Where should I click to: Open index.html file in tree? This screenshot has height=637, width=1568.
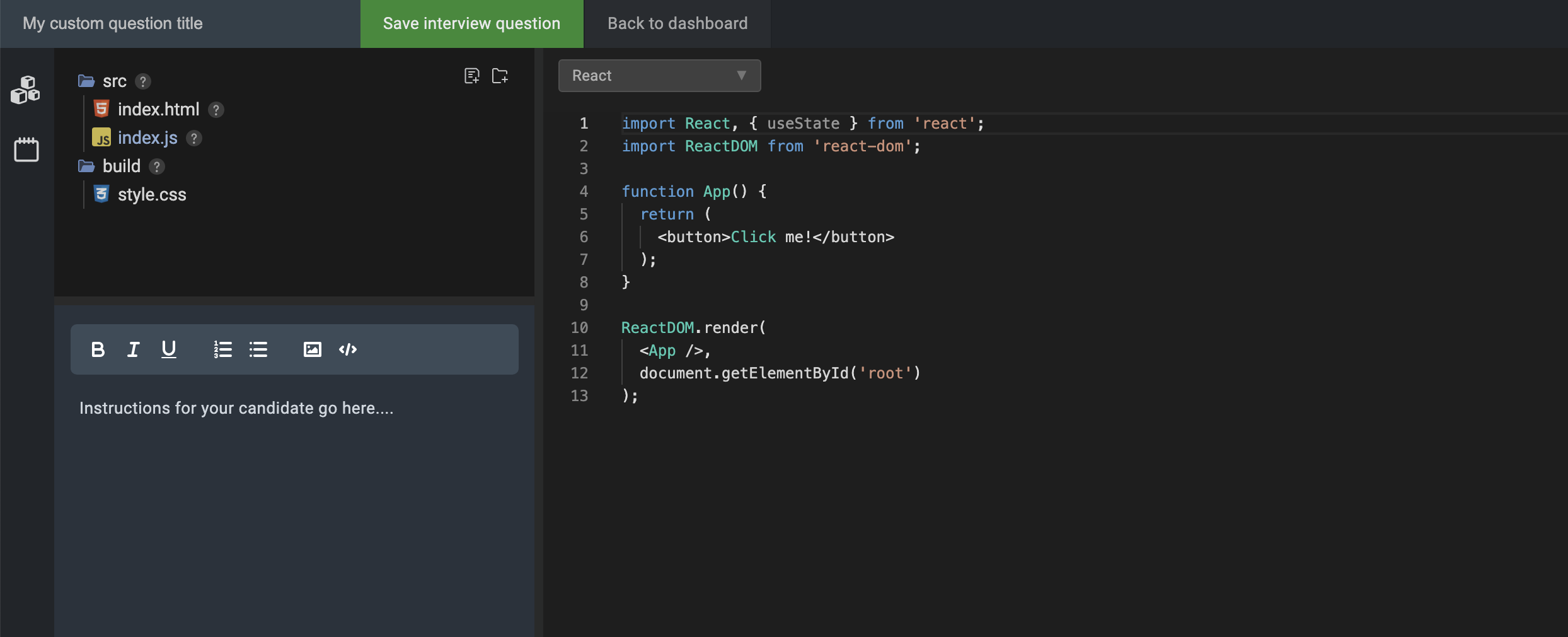click(158, 110)
